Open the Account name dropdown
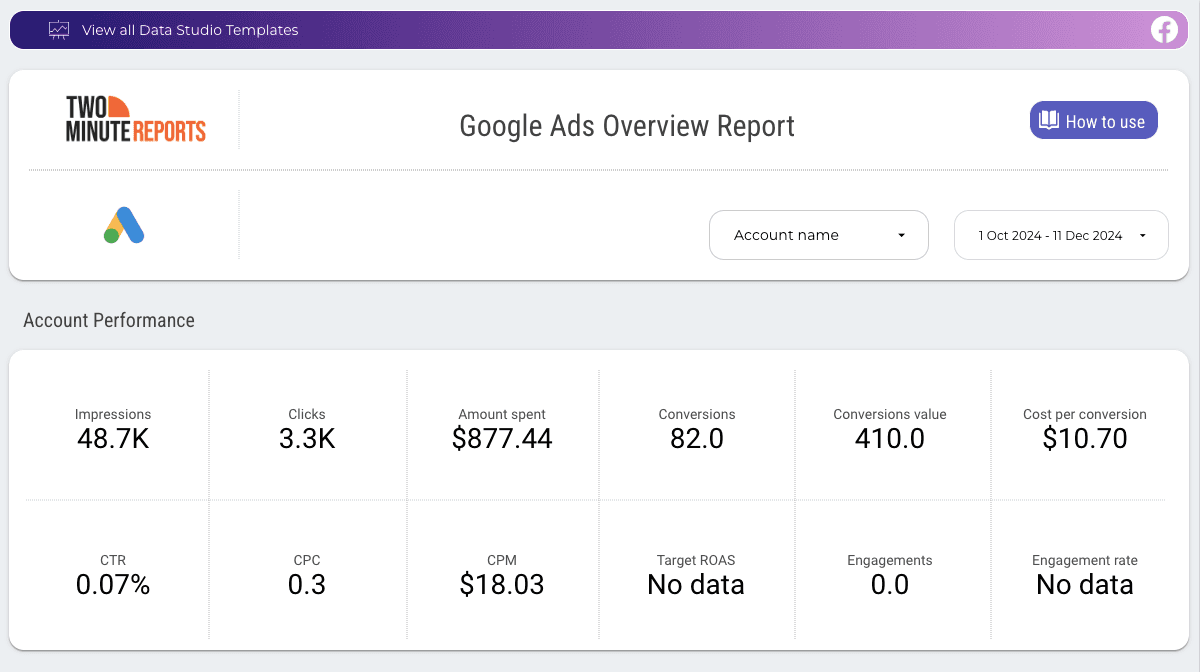The height and width of the screenshot is (672, 1200). point(818,235)
